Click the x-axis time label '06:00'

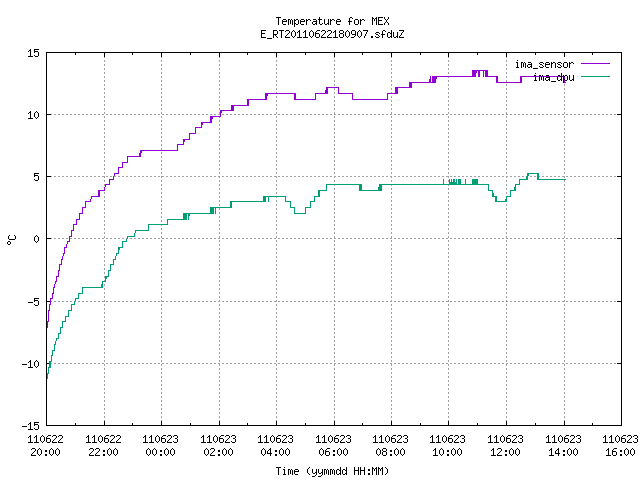[333, 452]
